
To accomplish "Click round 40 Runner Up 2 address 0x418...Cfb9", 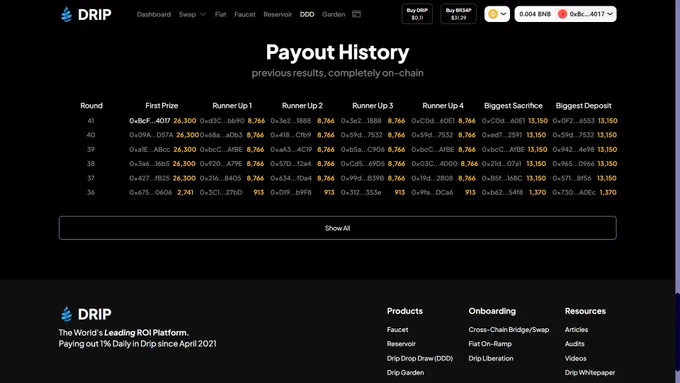I will (x=291, y=135).
